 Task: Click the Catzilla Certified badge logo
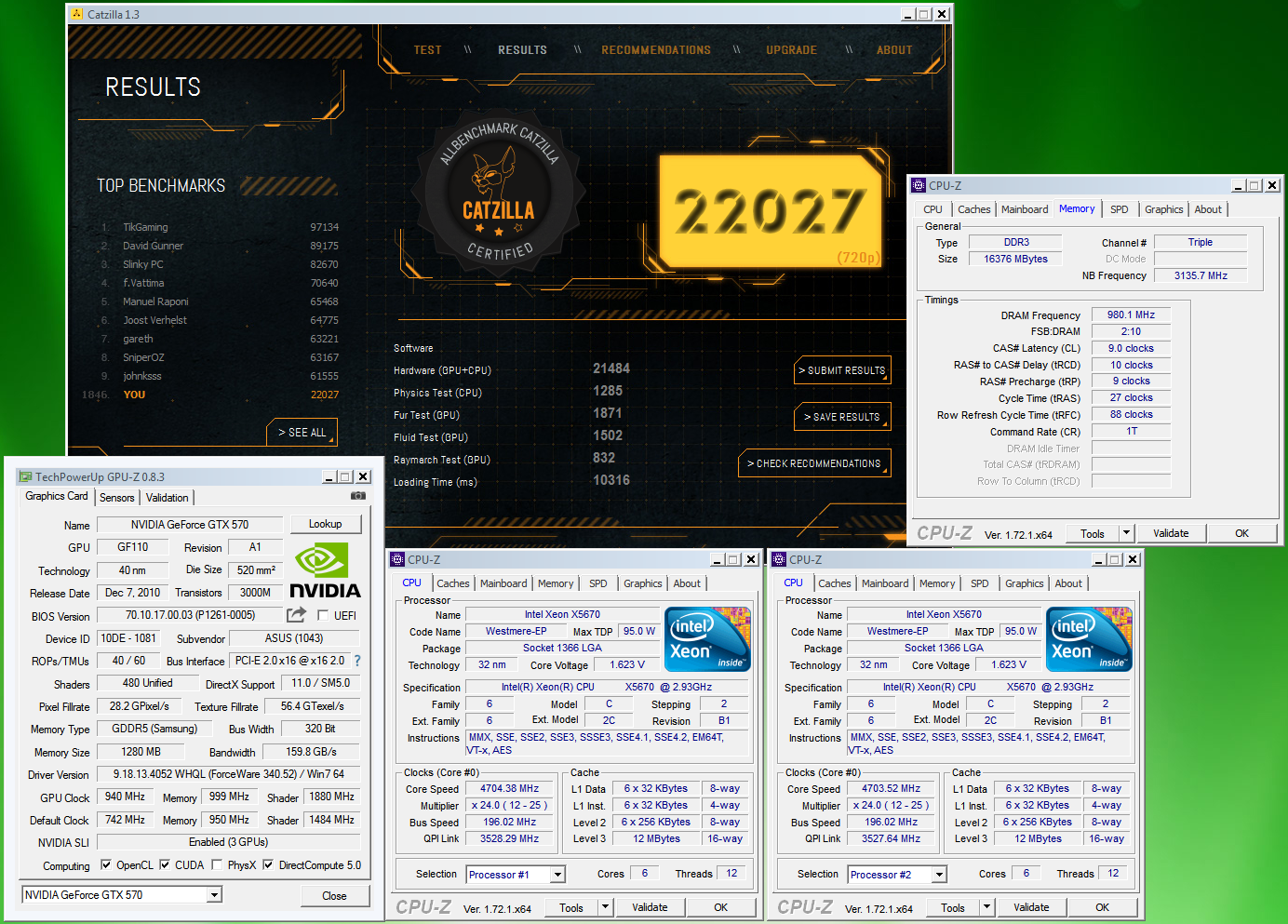(499, 194)
